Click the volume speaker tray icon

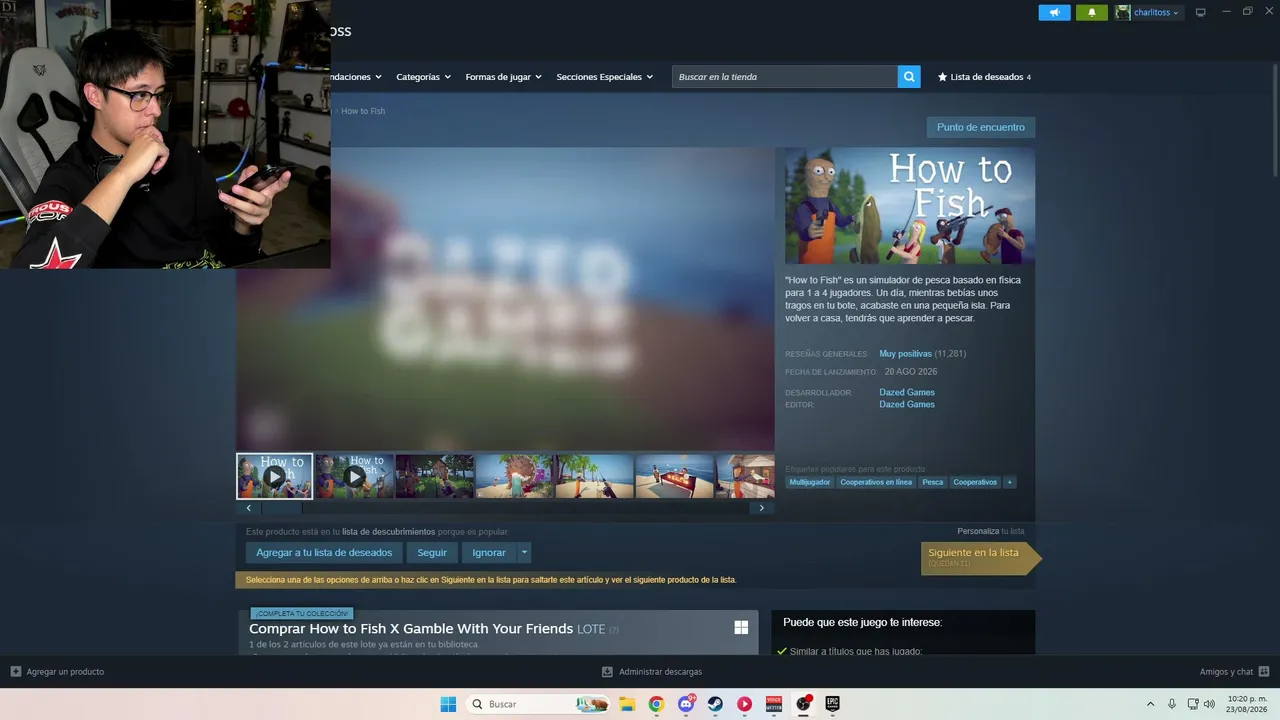coord(1209,704)
